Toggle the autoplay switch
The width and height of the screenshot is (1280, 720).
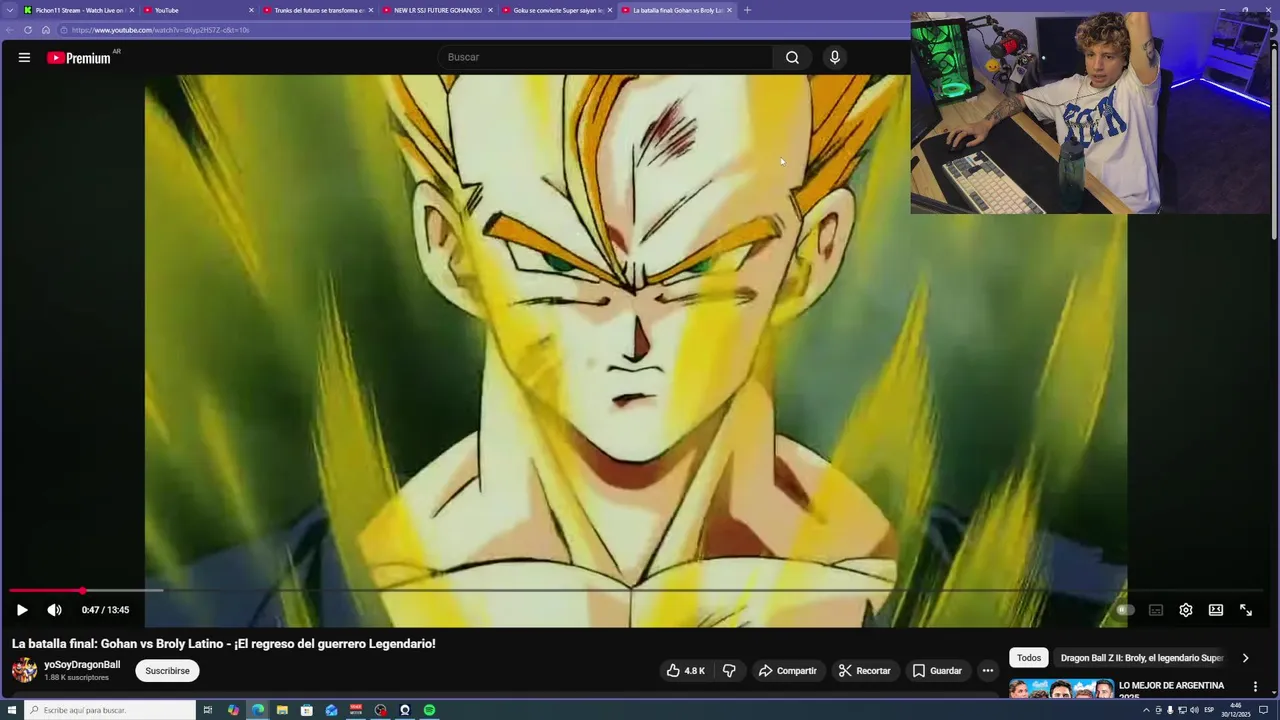1125,610
